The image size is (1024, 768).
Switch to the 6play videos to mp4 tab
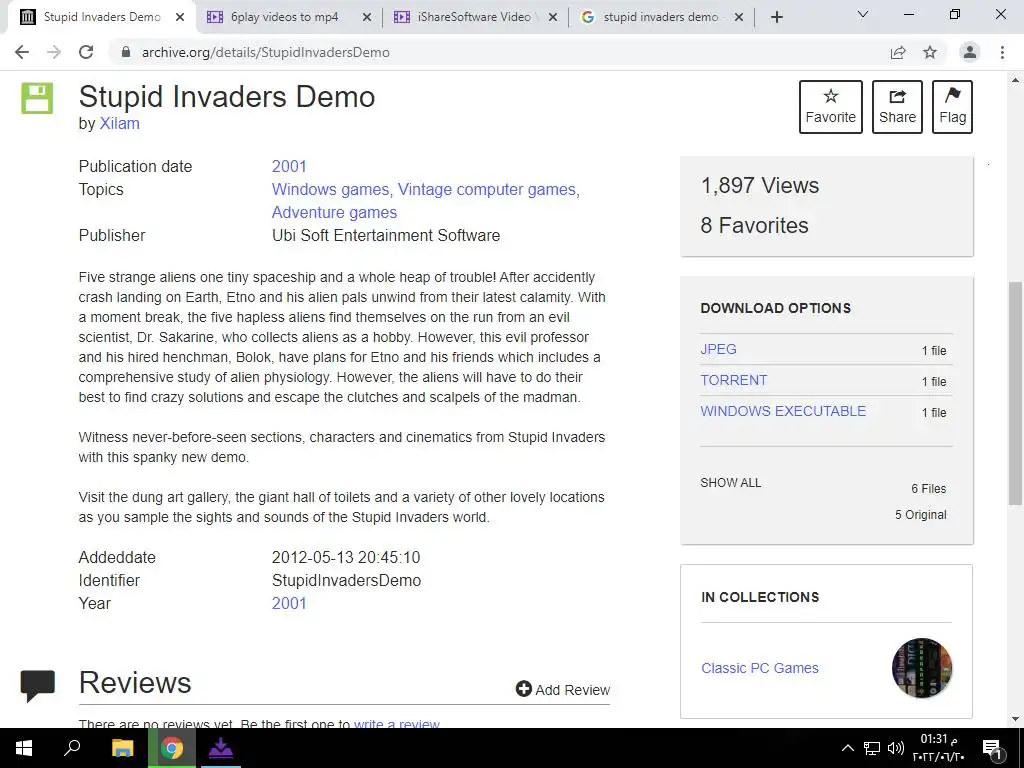pyautogui.click(x=284, y=17)
